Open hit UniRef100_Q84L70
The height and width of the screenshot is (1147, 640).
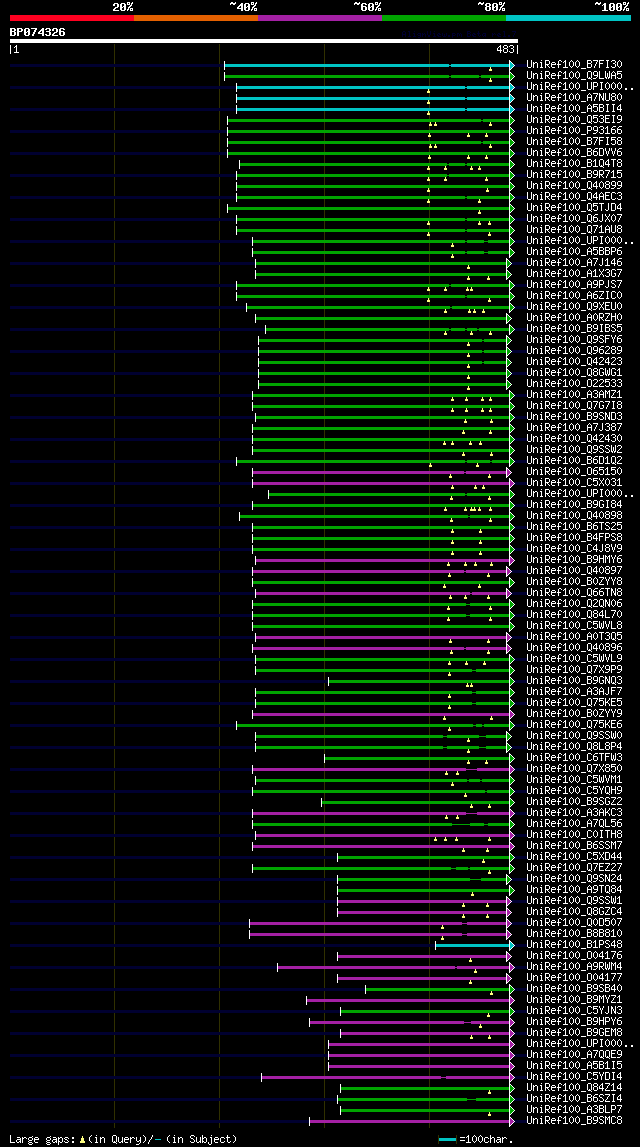coord(574,614)
